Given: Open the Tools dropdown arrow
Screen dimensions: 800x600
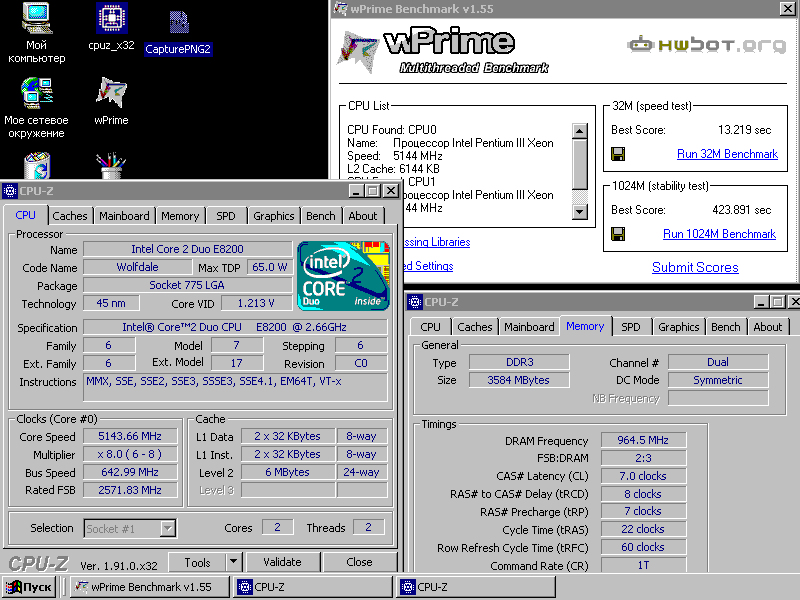Looking at the screenshot, I should (233, 562).
